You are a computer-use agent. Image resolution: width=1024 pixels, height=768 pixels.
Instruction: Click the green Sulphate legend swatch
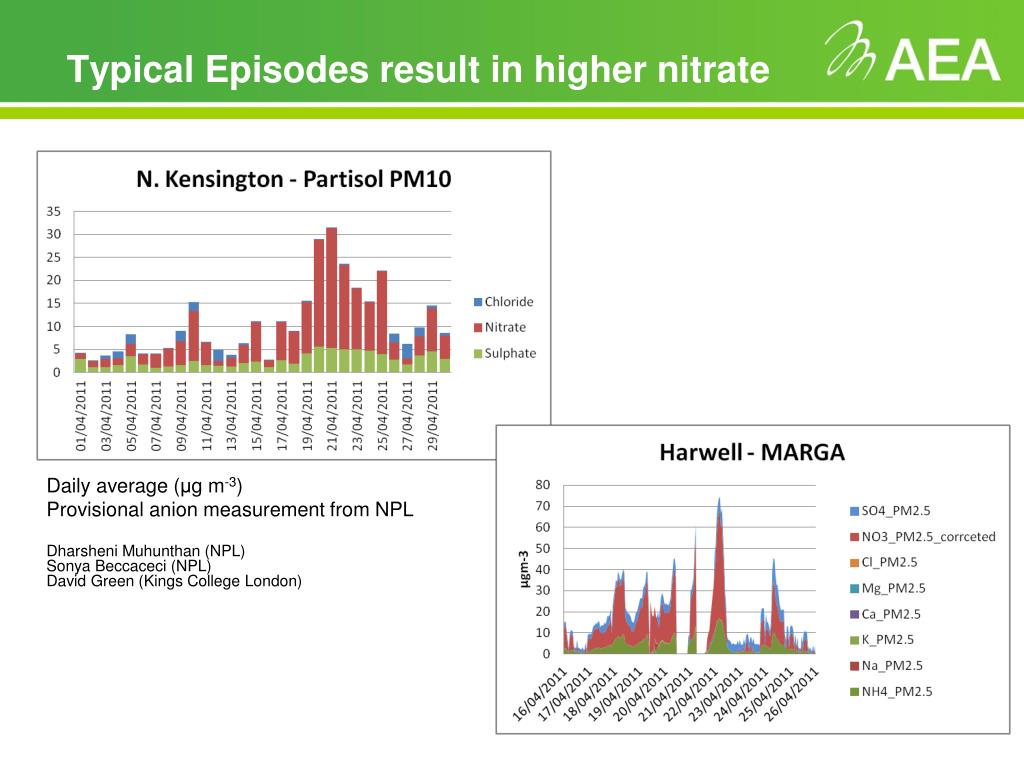click(478, 353)
